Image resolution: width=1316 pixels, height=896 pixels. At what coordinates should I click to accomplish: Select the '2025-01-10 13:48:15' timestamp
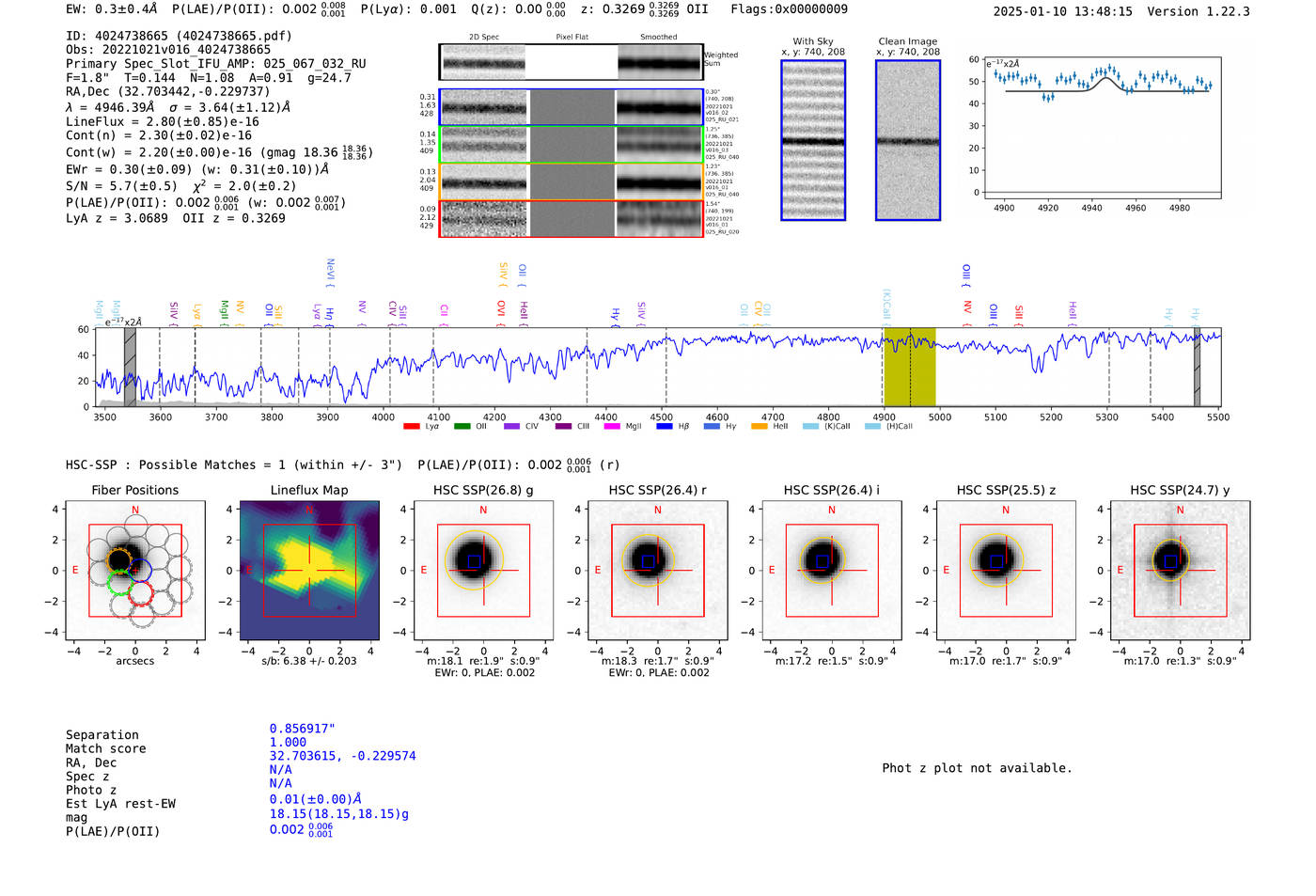(1063, 12)
